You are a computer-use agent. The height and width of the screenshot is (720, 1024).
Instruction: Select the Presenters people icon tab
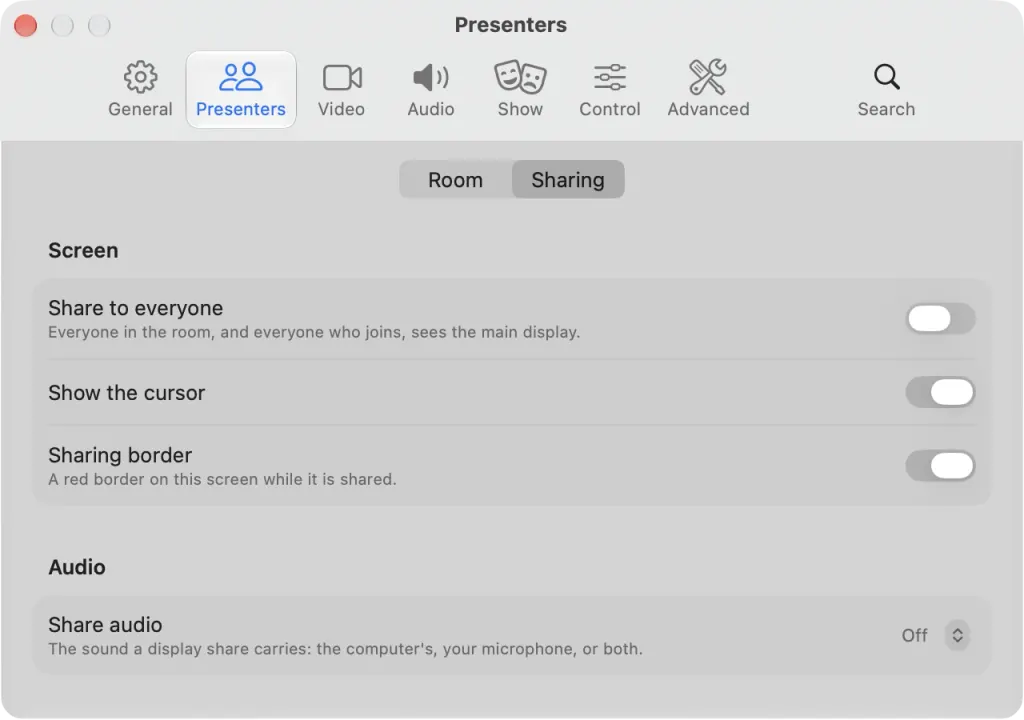tap(241, 90)
